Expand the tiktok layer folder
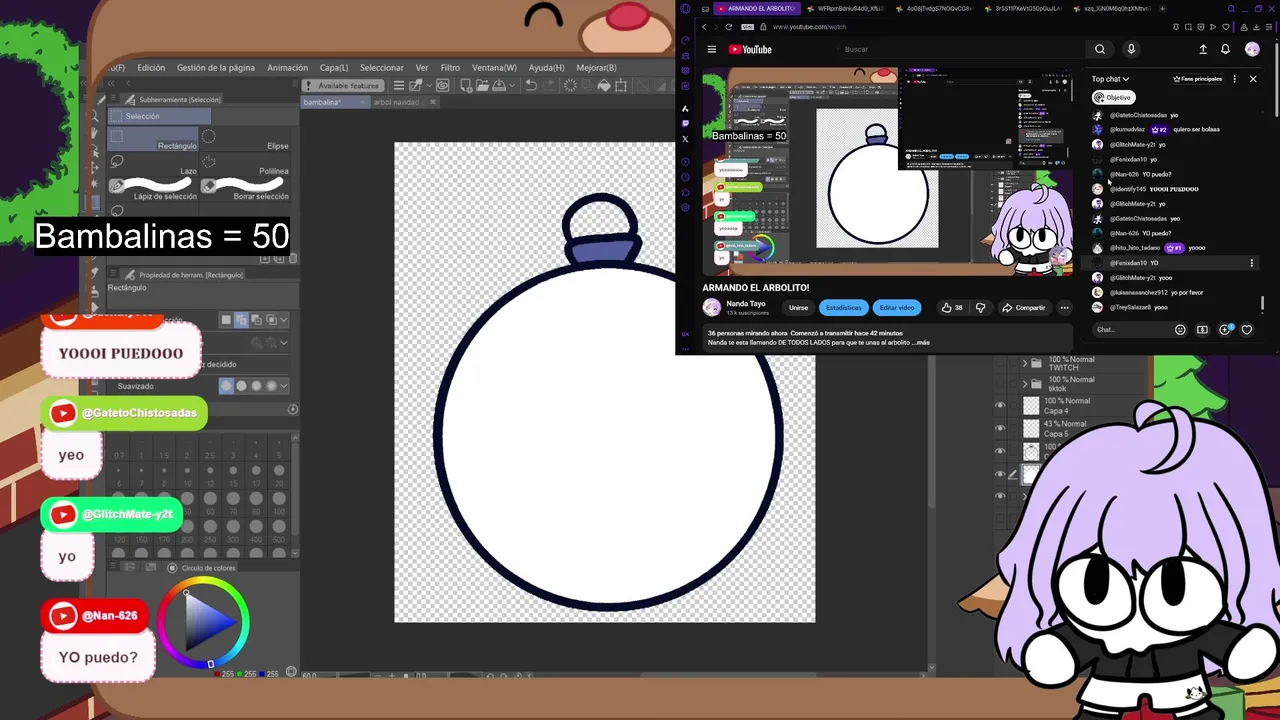Screen dimensions: 1280x720 pyautogui.click(x=1024, y=383)
